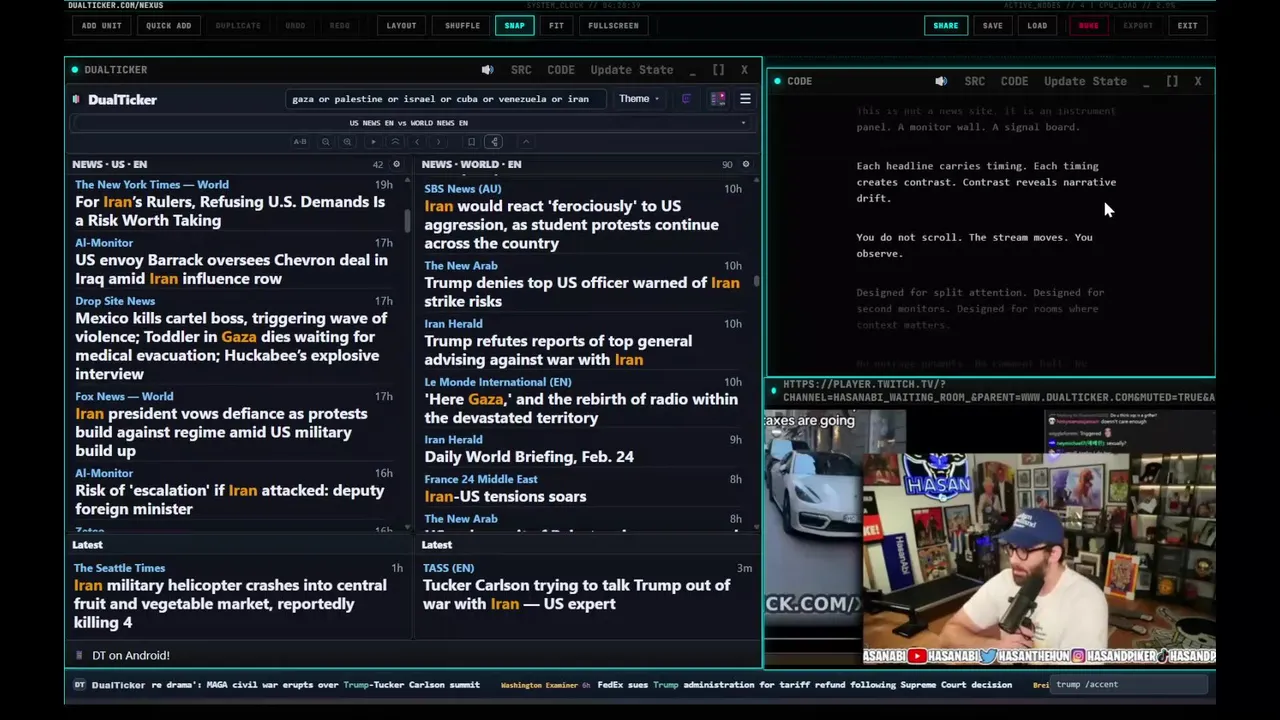Click QUICK ADD in the toolbar
1280x720 pixels.
pyautogui.click(x=168, y=25)
